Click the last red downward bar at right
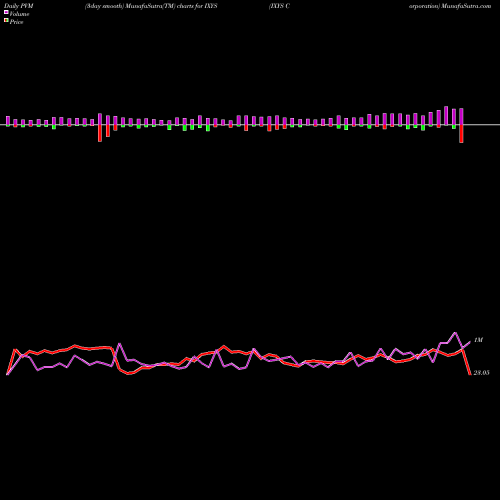The width and height of the screenshot is (500, 500). 461,134
